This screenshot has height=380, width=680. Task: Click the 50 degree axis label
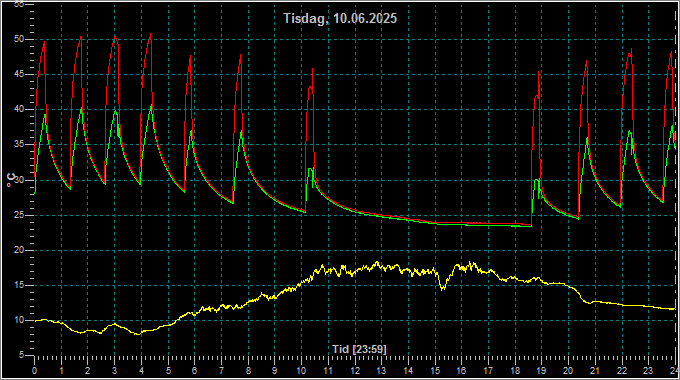pos(18,39)
